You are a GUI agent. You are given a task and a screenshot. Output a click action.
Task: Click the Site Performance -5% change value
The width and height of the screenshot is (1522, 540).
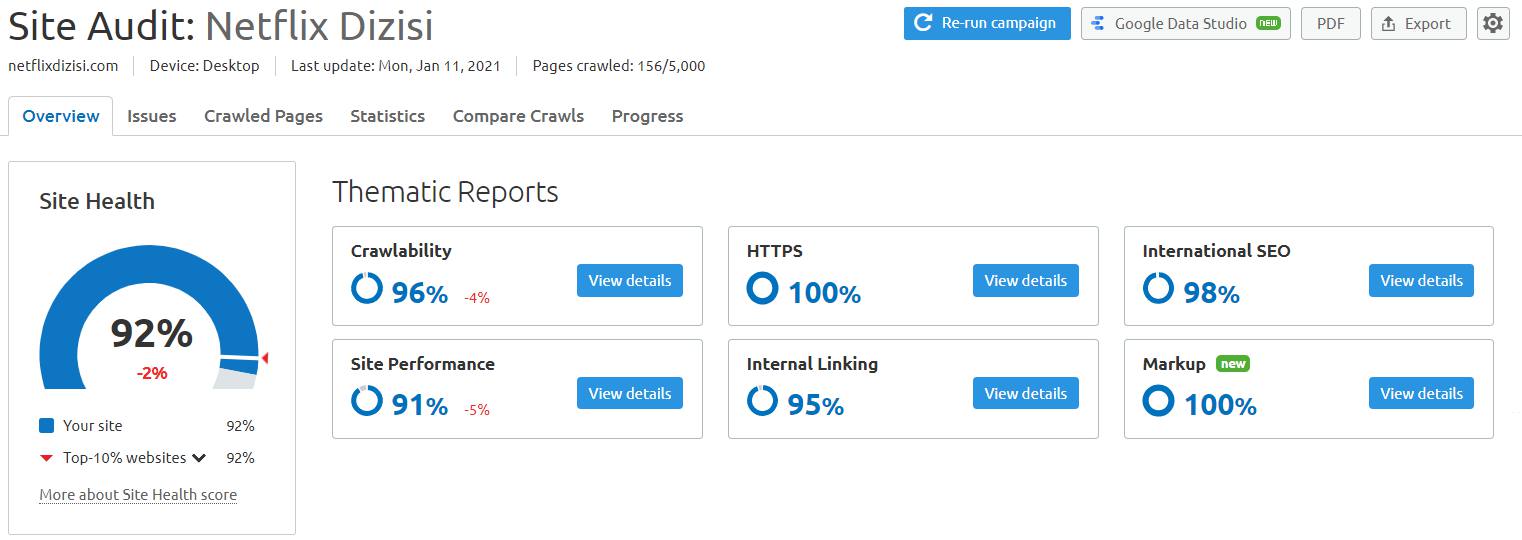click(x=477, y=409)
